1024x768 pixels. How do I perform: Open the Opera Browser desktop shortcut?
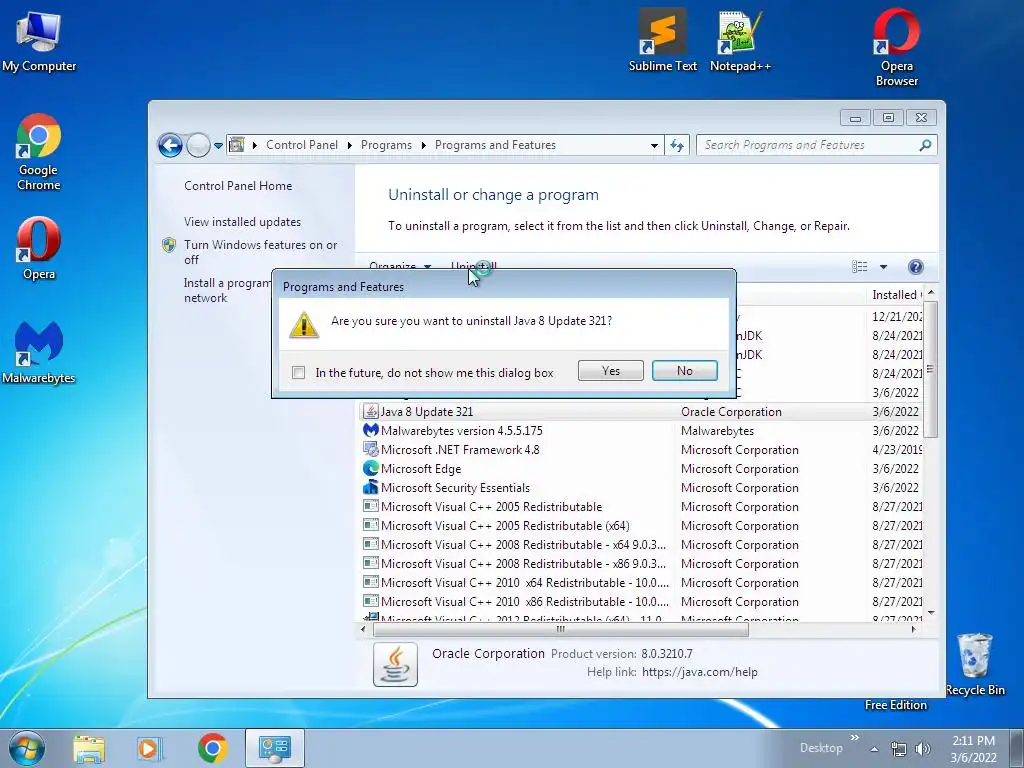tap(897, 47)
